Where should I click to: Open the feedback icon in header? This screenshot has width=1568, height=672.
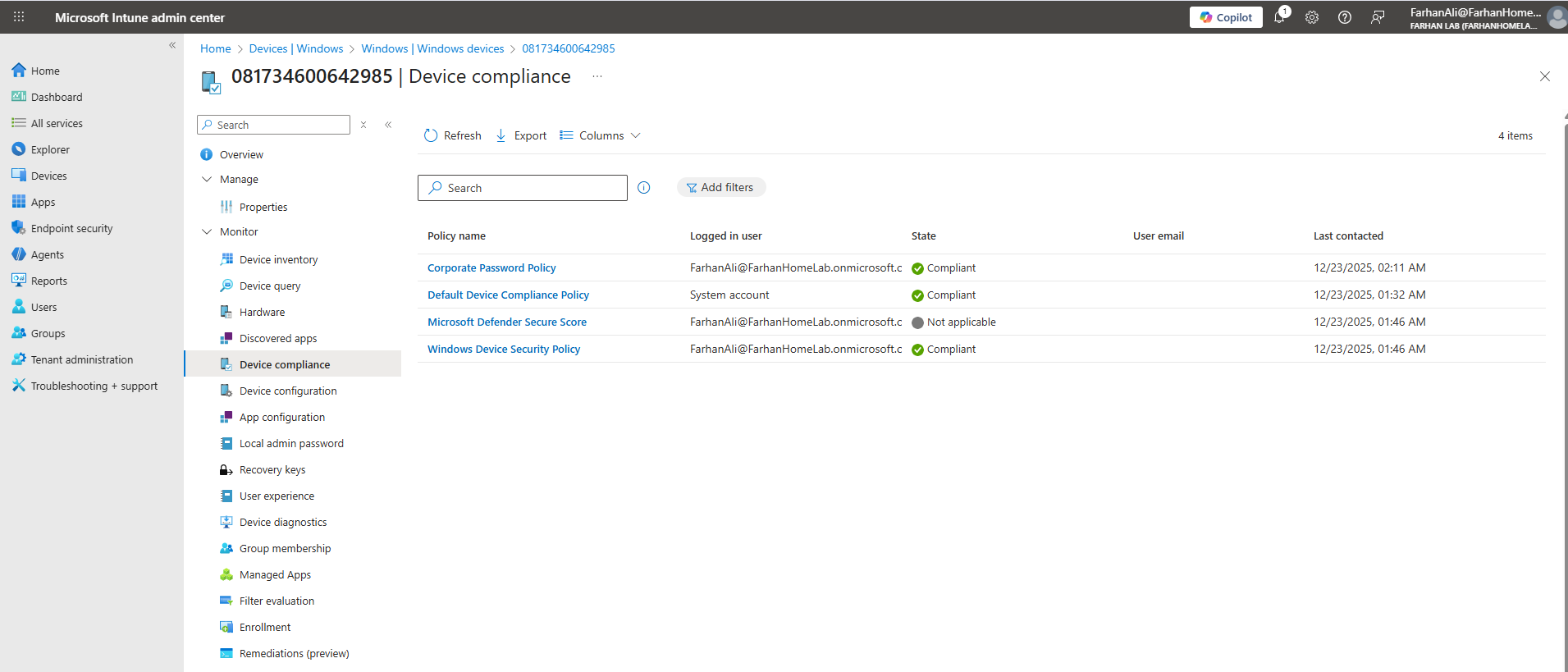[x=1378, y=17]
